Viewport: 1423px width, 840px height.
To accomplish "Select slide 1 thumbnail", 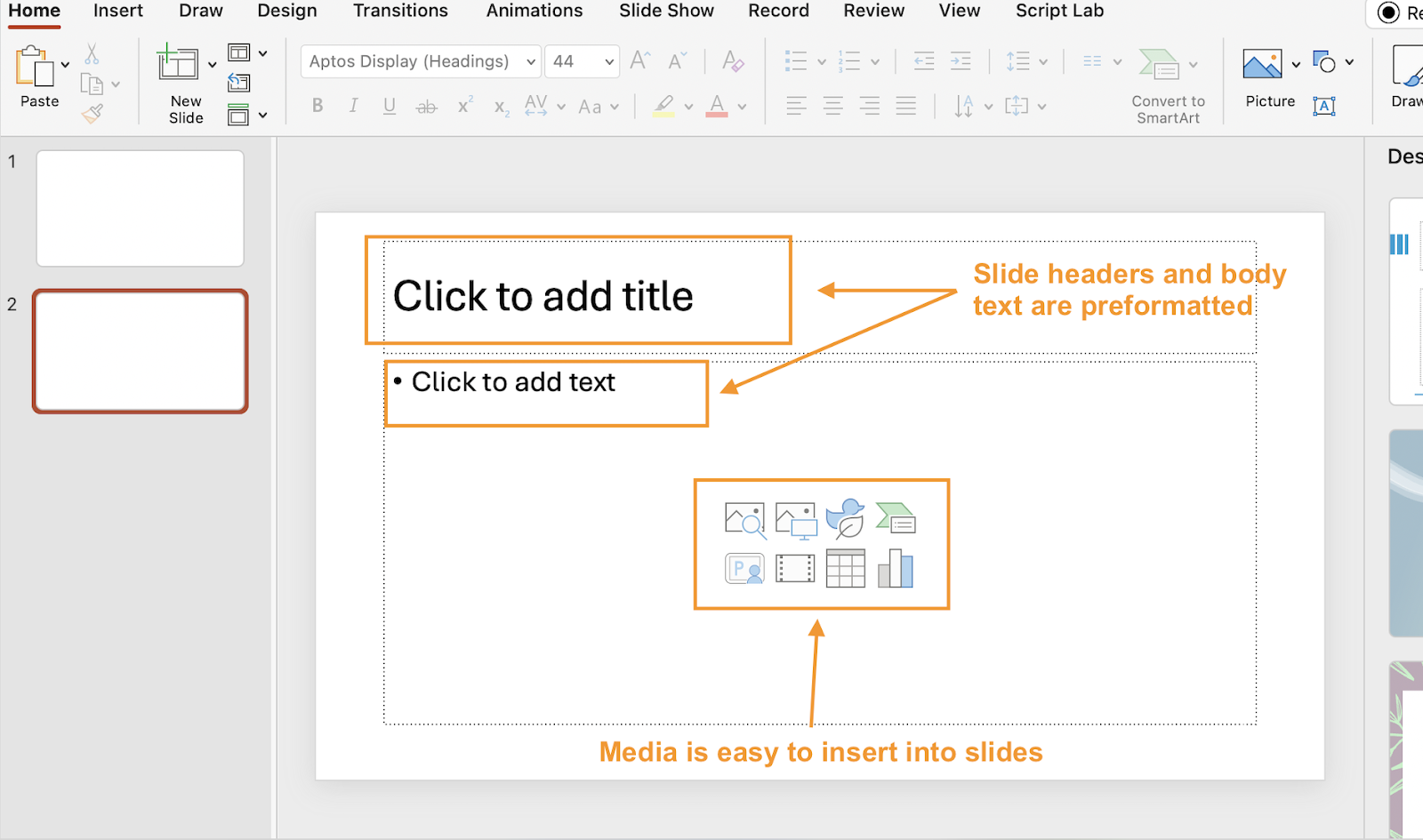I will (x=140, y=208).
